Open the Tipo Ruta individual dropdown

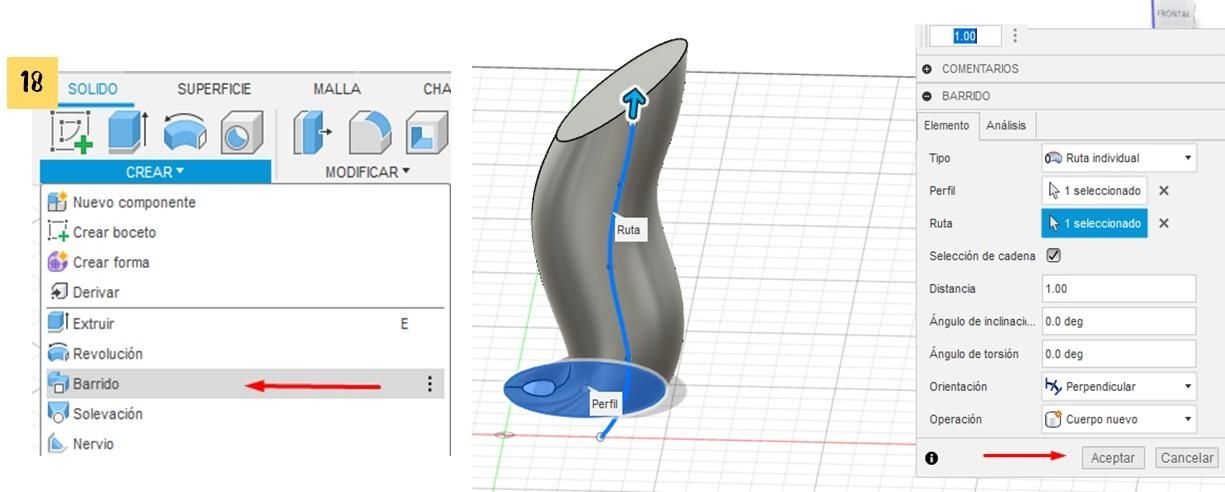tap(1119, 158)
